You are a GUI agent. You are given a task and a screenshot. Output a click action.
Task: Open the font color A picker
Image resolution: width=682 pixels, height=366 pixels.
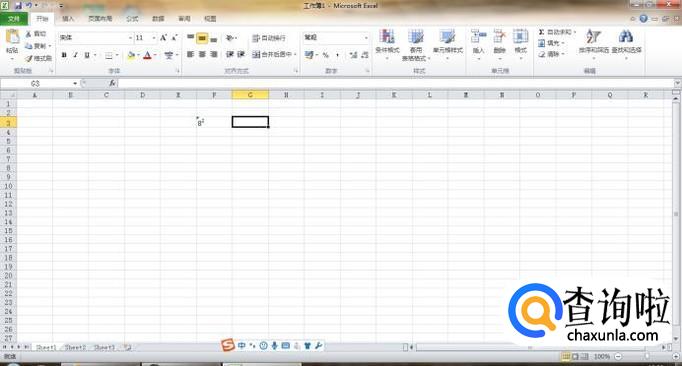(x=147, y=55)
